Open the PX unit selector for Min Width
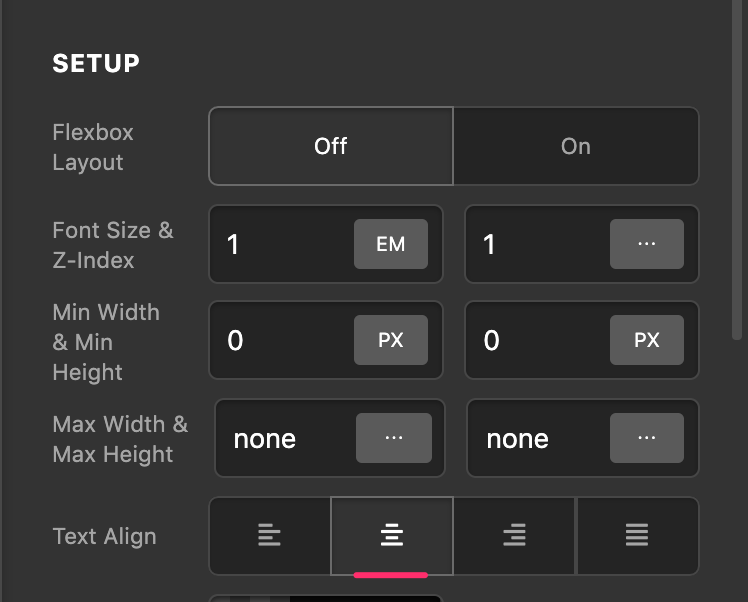Screen dimensions: 748x602 point(391,340)
